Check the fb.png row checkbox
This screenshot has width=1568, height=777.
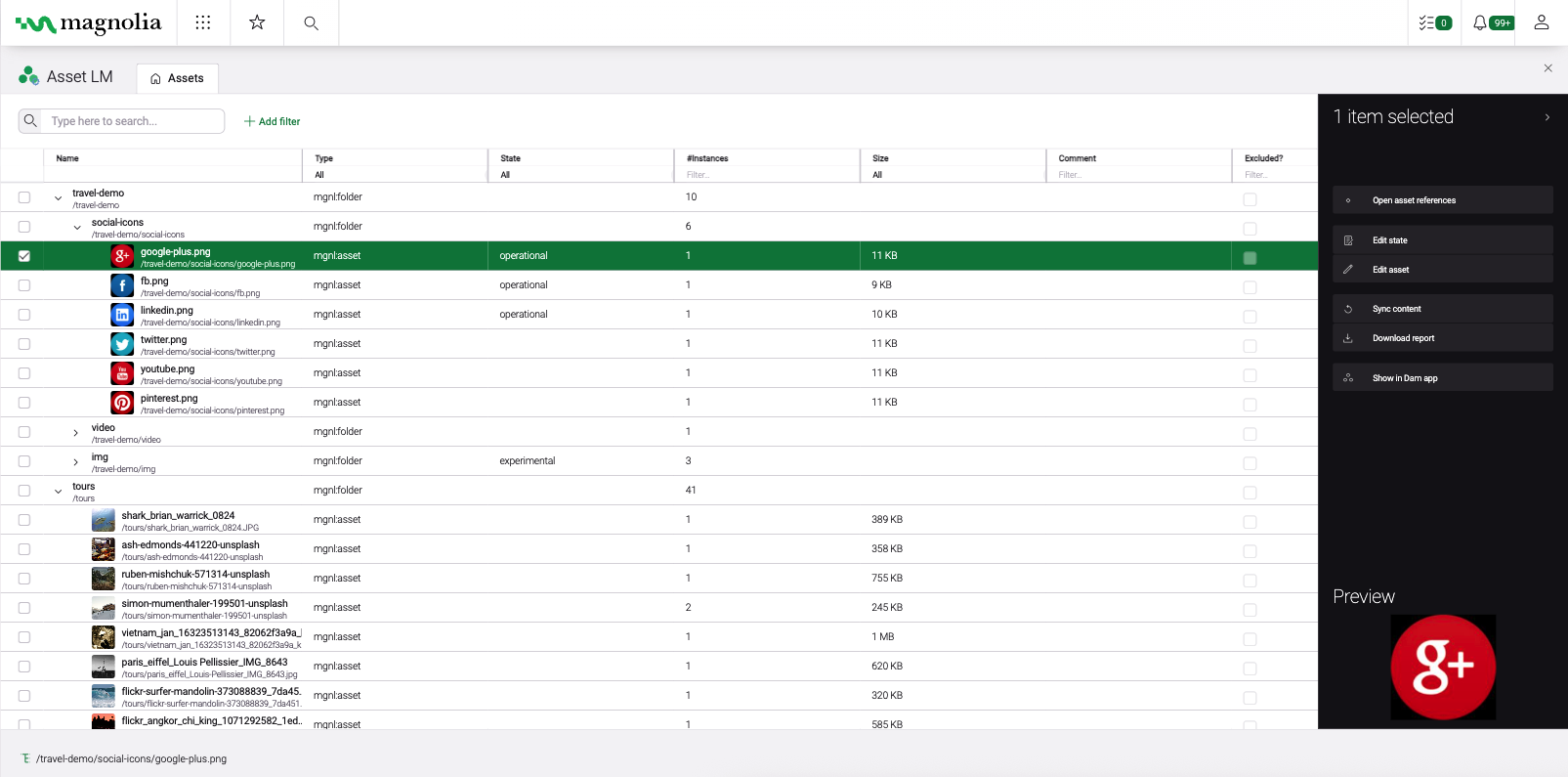click(24, 285)
